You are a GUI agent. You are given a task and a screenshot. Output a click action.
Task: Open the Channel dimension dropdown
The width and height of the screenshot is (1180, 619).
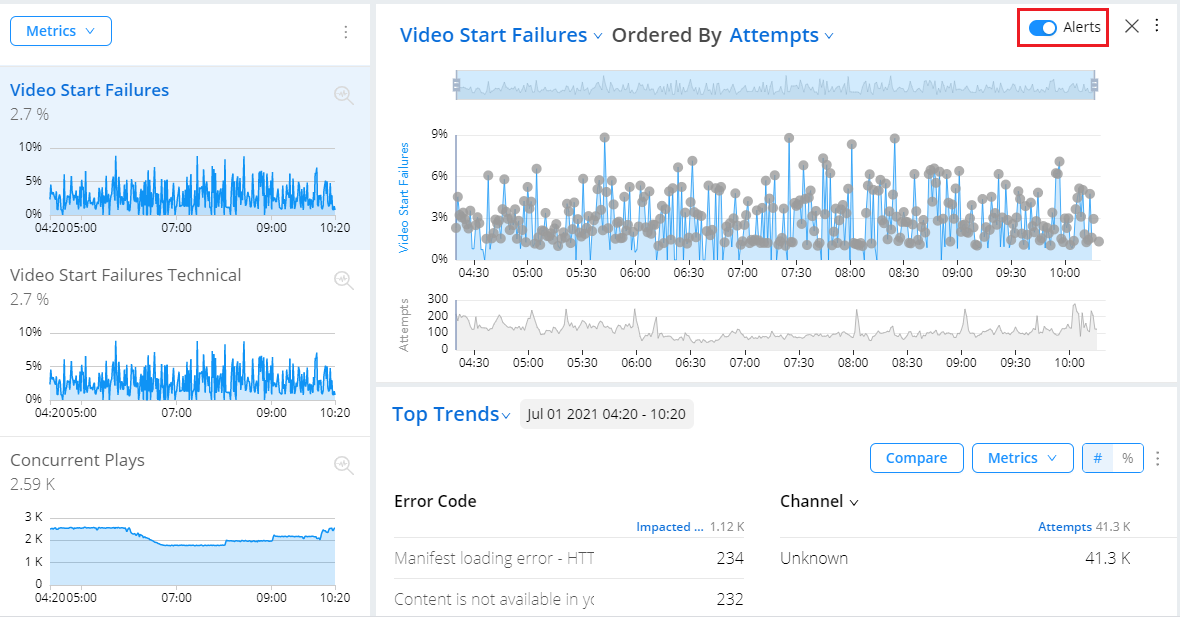[x=819, y=501]
